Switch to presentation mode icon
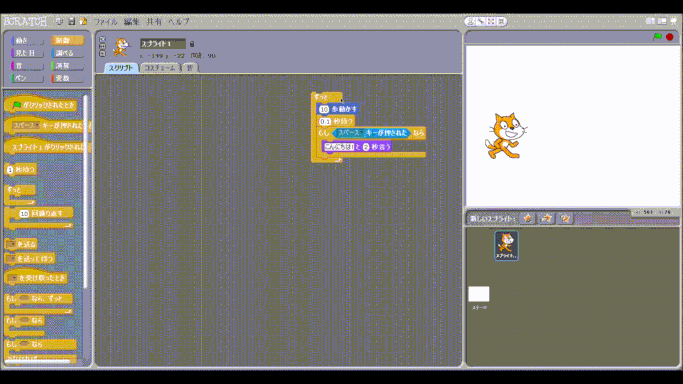This screenshot has height=384, width=683. coord(673,21)
